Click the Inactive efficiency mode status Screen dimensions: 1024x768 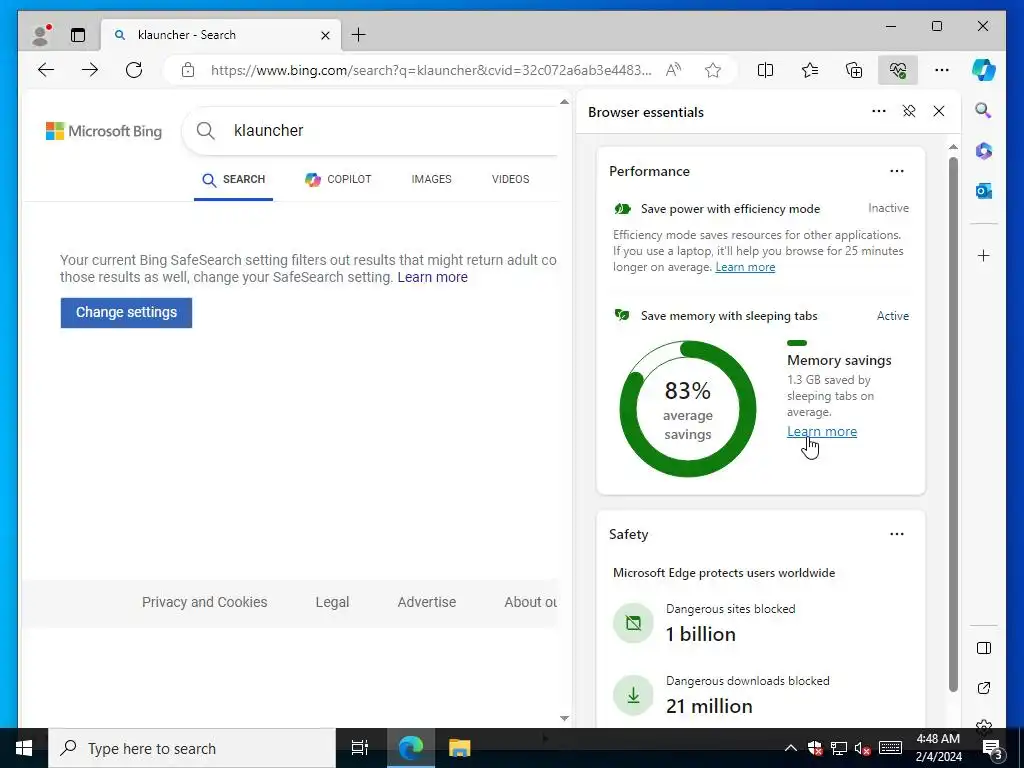point(888,208)
